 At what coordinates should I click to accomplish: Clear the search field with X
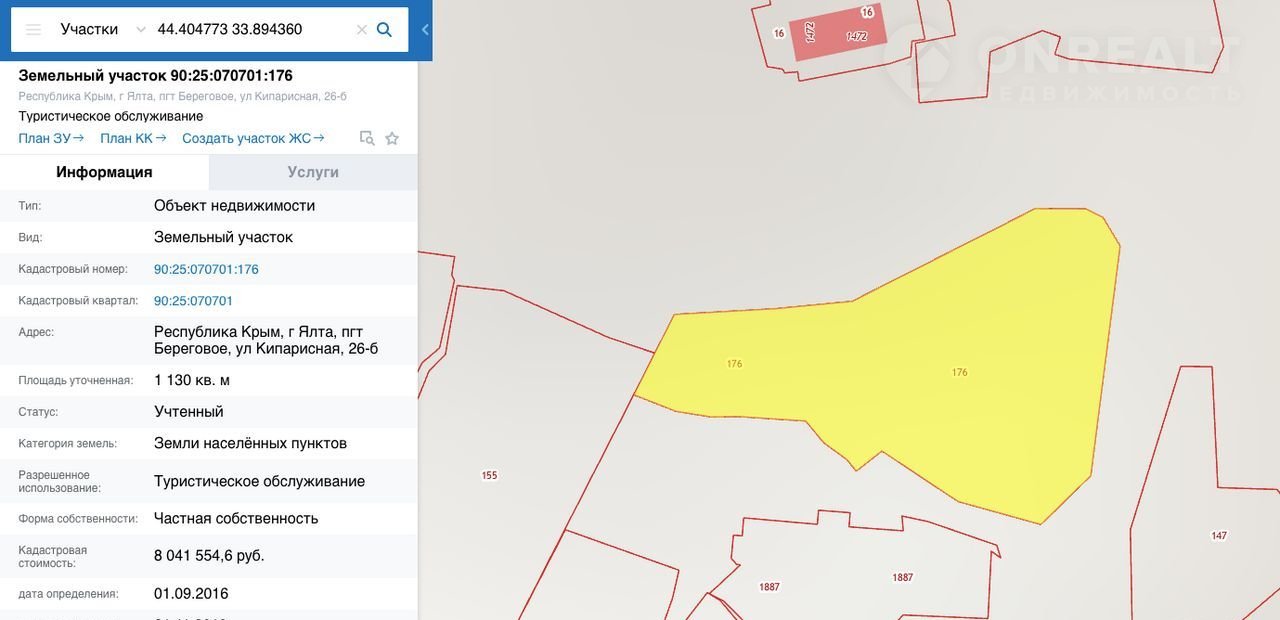click(x=362, y=30)
